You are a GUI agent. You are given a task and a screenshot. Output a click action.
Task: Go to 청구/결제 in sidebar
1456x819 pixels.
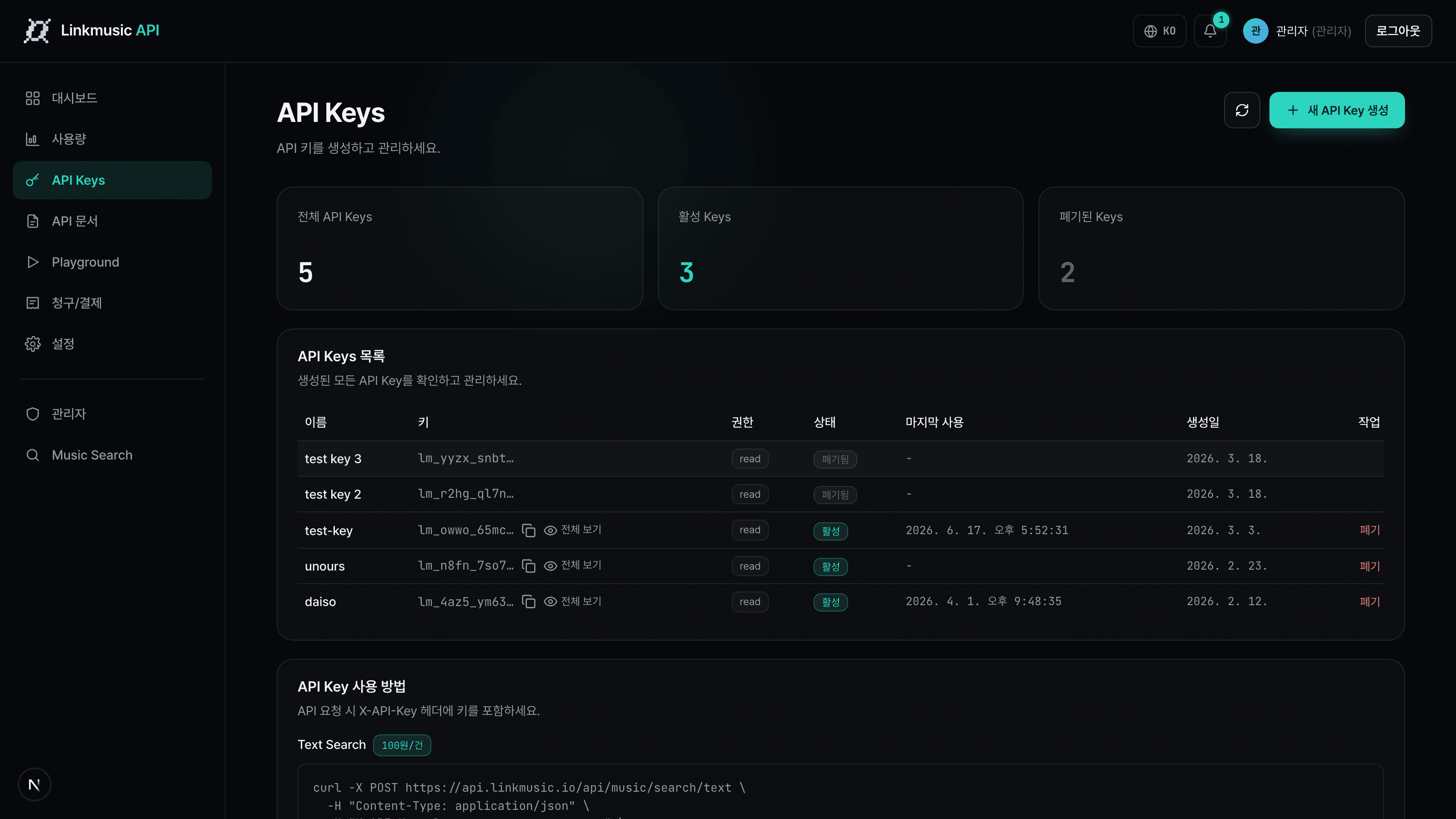click(x=112, y=303)
